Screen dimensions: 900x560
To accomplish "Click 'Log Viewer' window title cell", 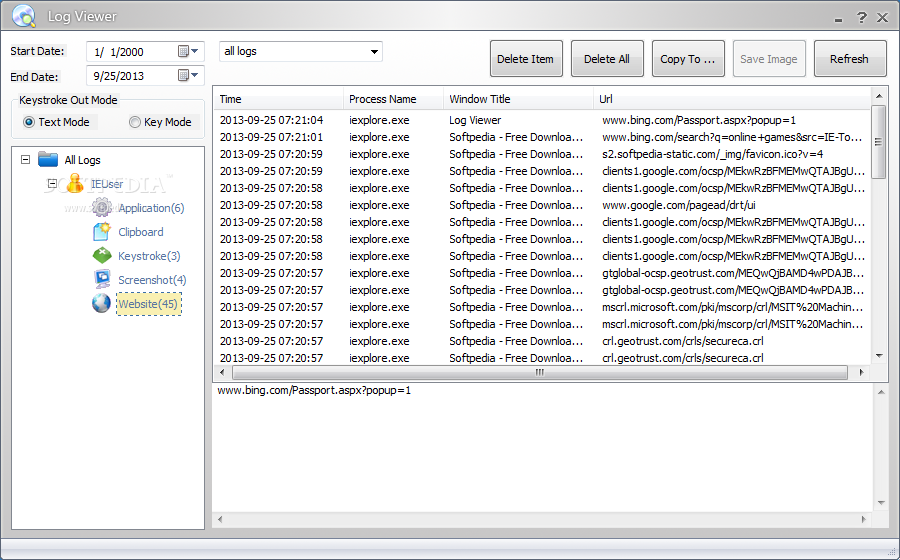I will click(475, 120).
